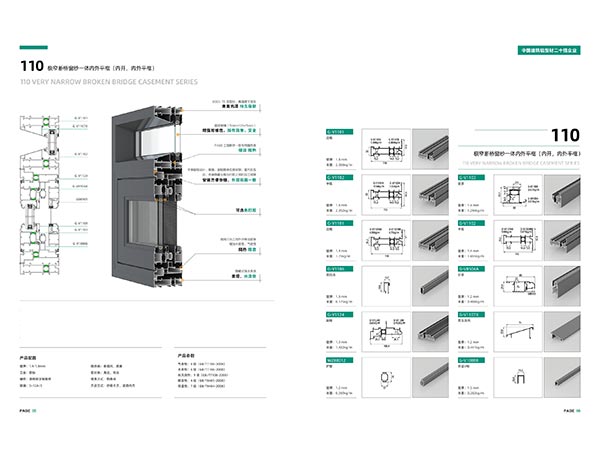Viewport: 600px width, 450px height.
Task: Click the "PAGE" footer on the right page
Action: click(x=572, y=411)
